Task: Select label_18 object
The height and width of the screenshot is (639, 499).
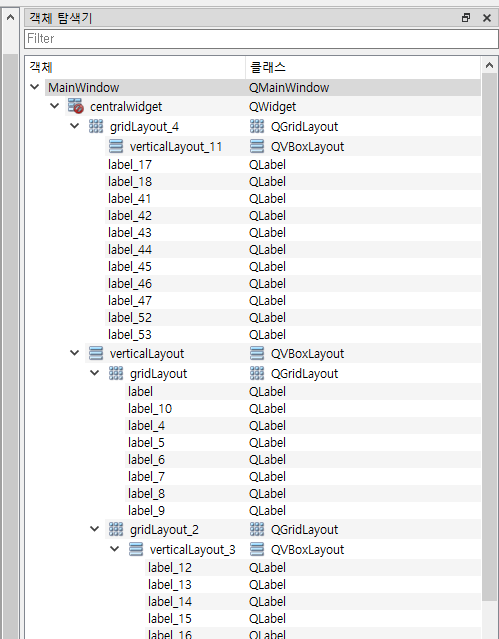Action: pos(130,182)
